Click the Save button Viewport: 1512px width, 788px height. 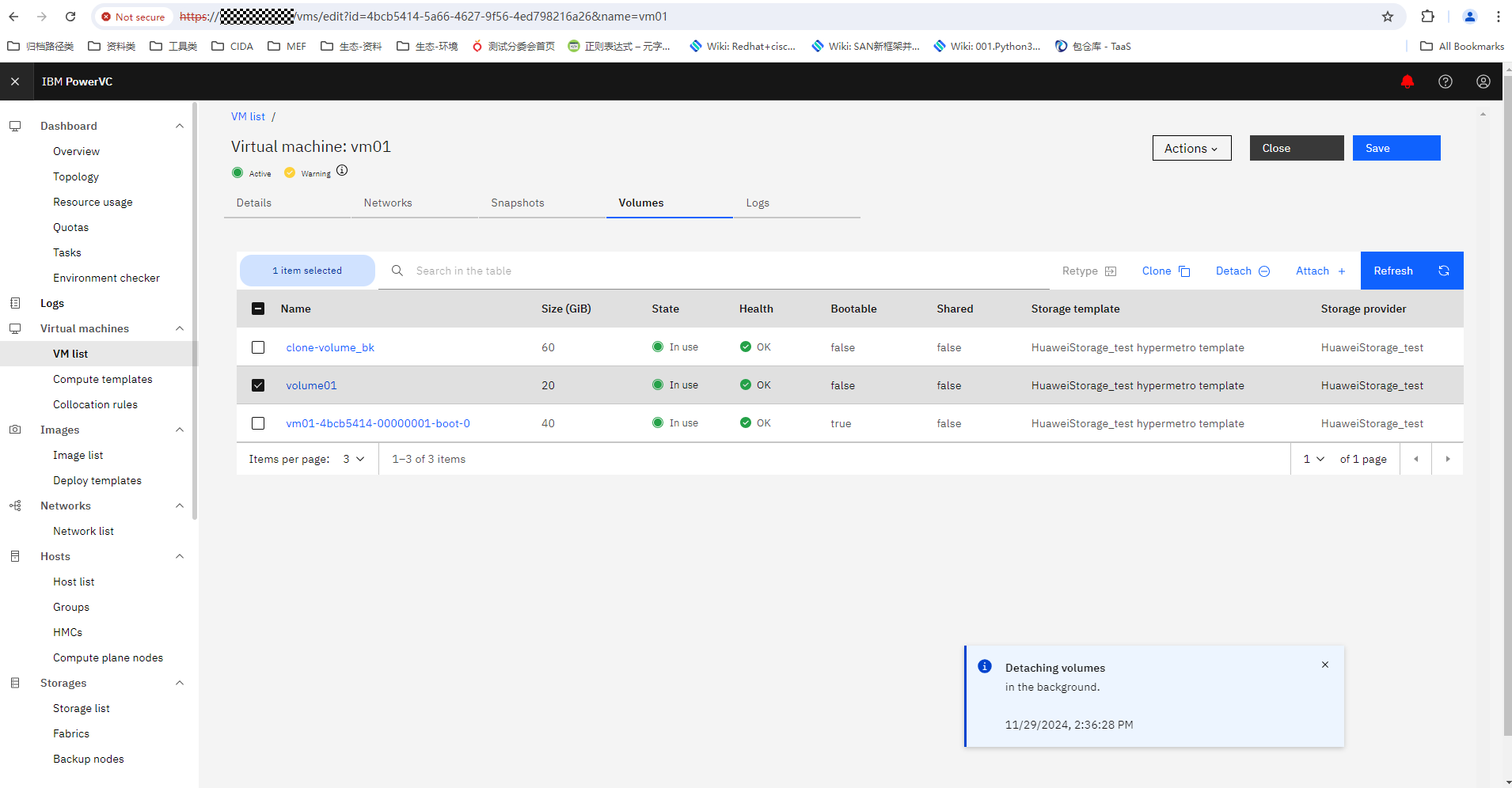[1396, 148]
